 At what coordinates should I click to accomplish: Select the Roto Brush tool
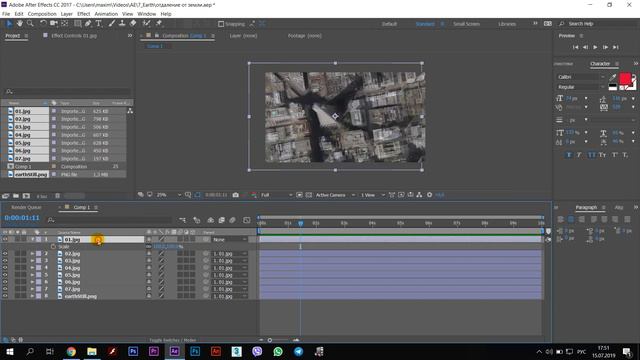click(x=146, y=24)
